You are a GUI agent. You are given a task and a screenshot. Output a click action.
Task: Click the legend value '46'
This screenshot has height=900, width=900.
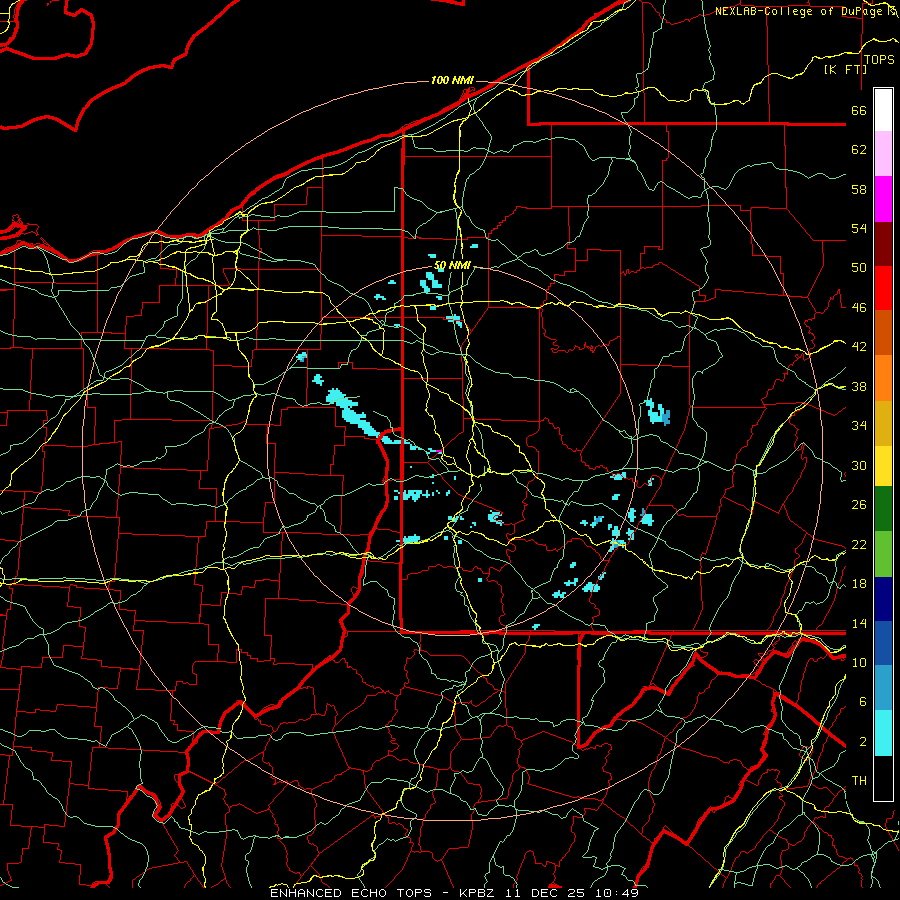coord(859,307)
